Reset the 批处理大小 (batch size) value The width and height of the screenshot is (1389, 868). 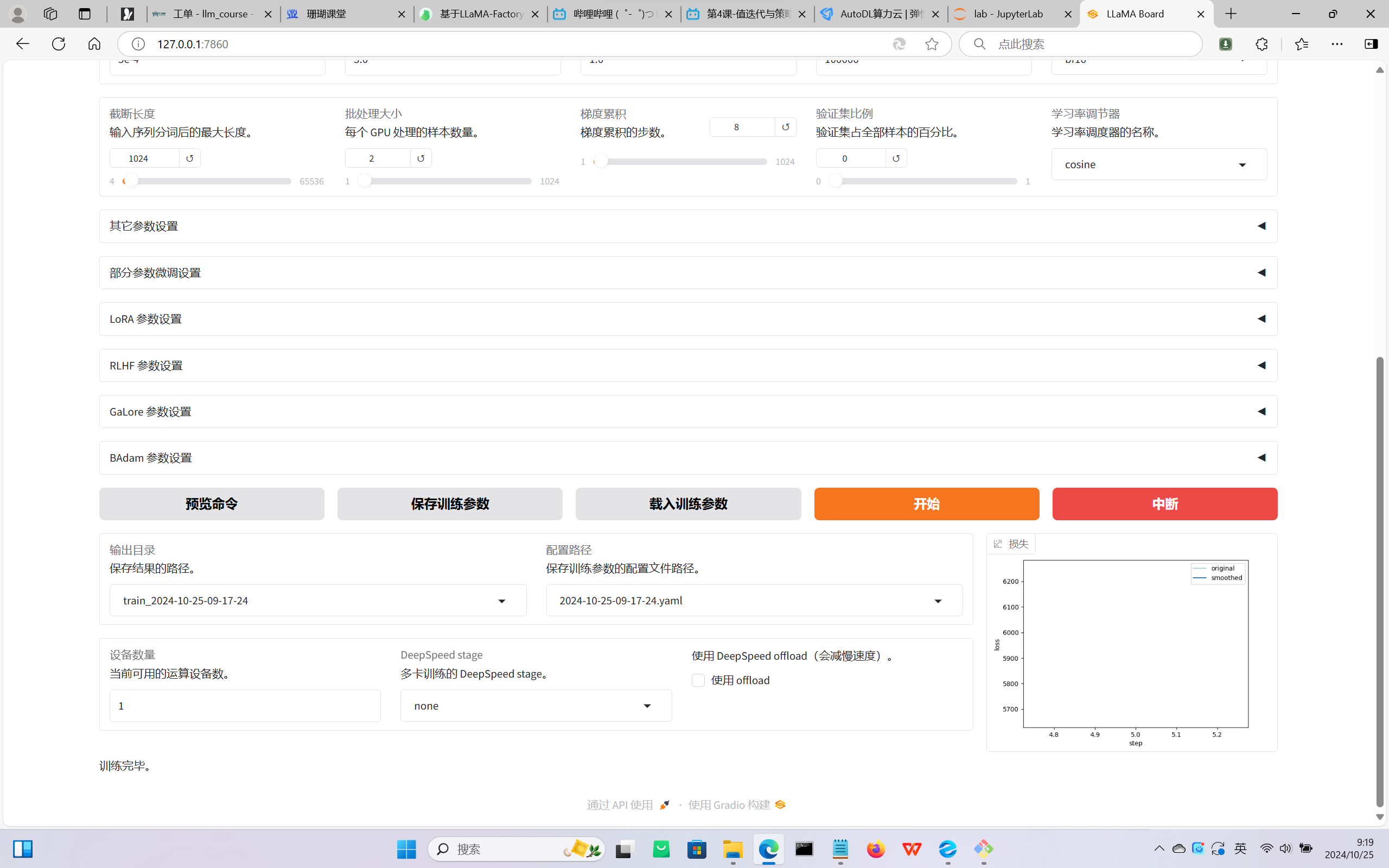coord(420,158)
